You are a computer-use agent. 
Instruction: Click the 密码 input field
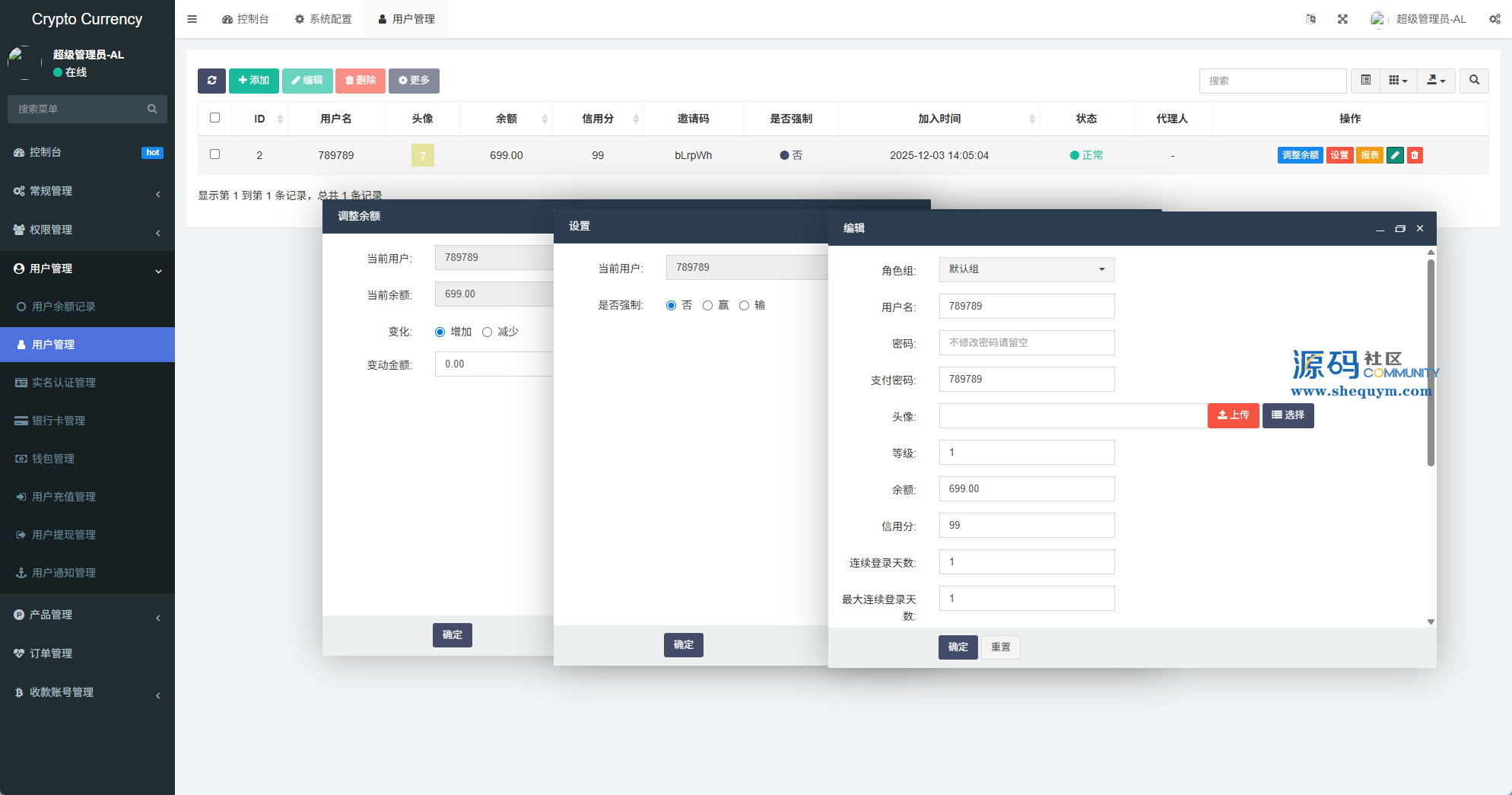click(1026, 342)
